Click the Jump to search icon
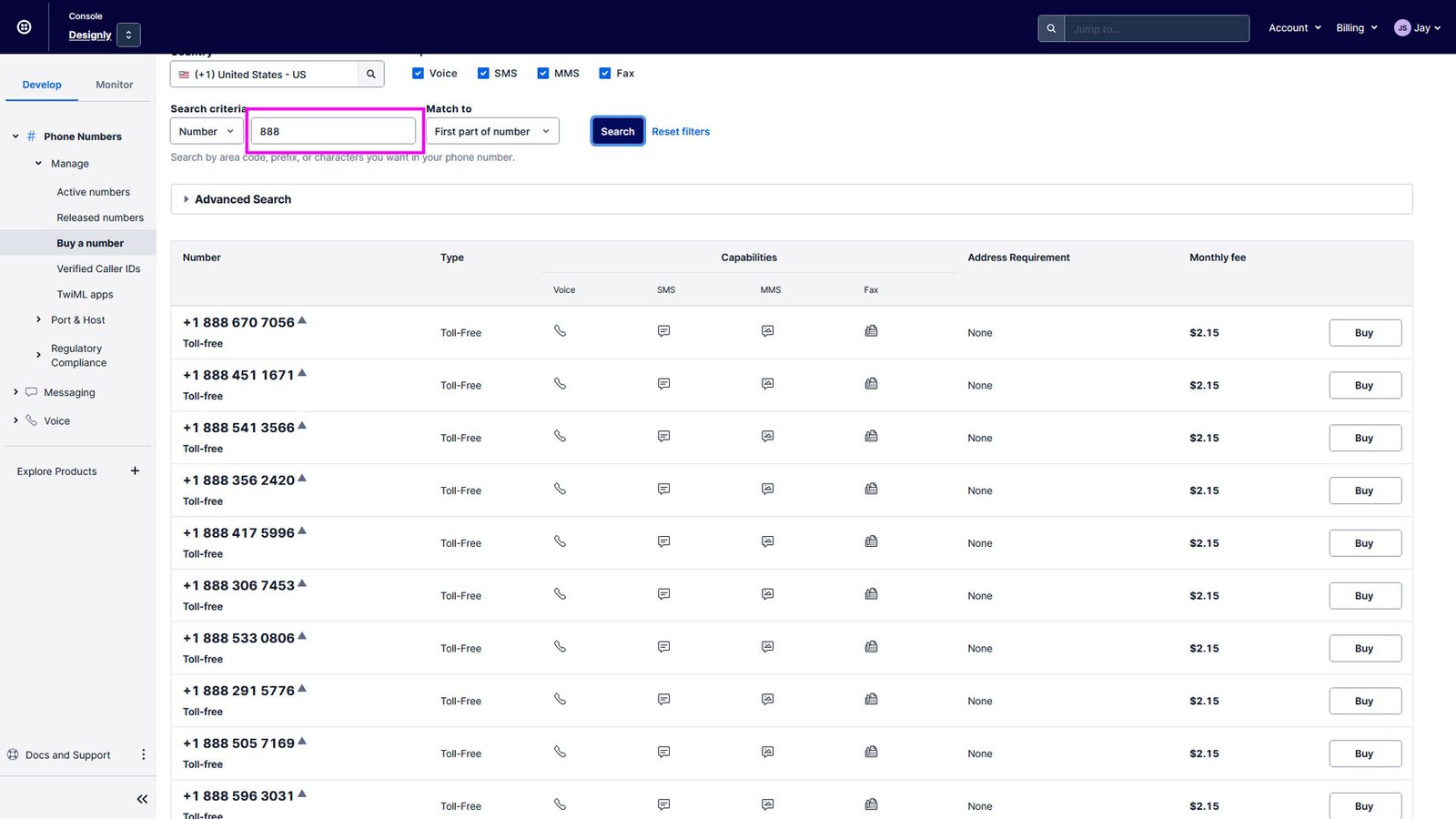This screenshot has height=819, width=1456. 1051,28
